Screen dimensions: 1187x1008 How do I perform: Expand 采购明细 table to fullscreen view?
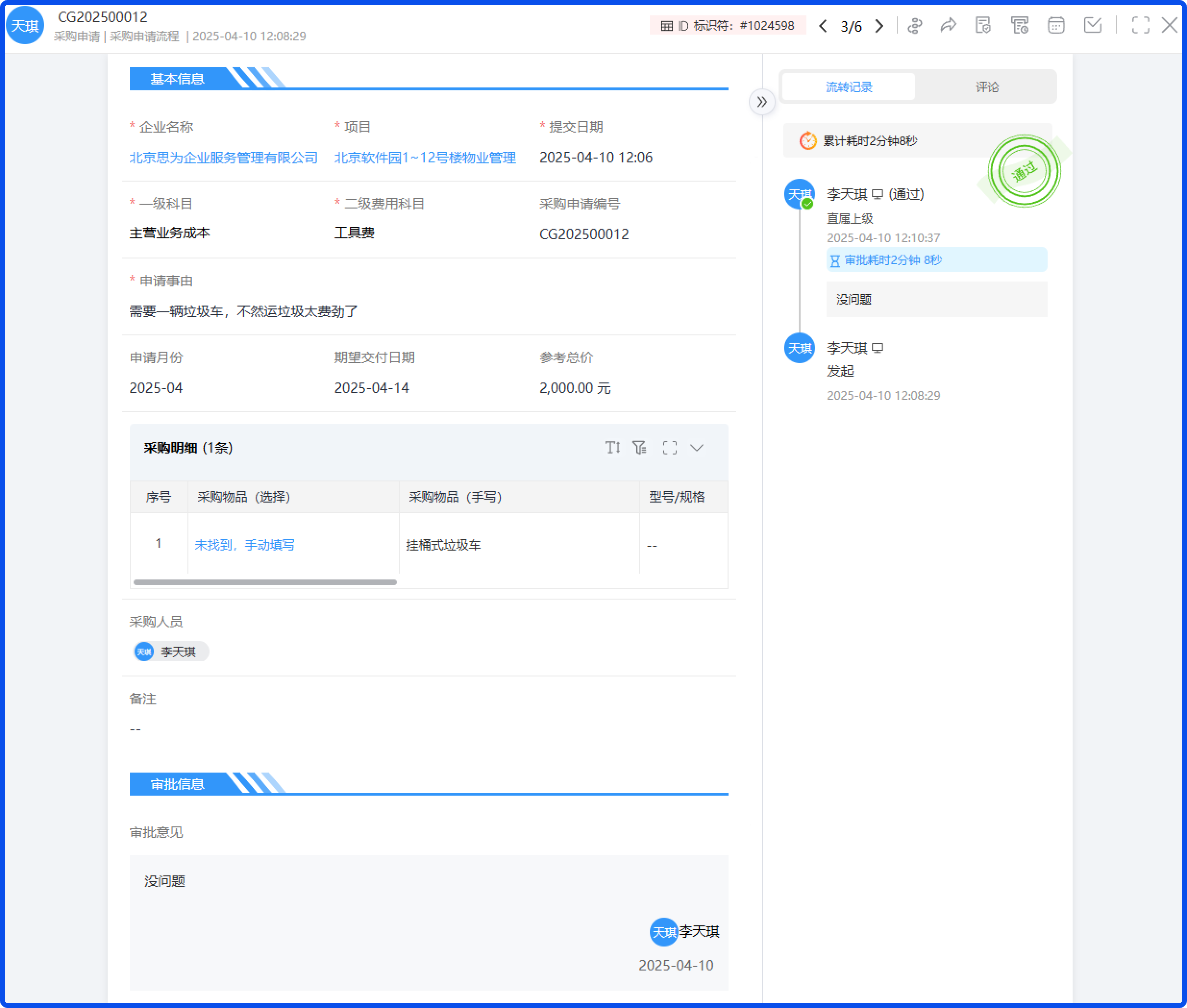[x=669, y=448]
